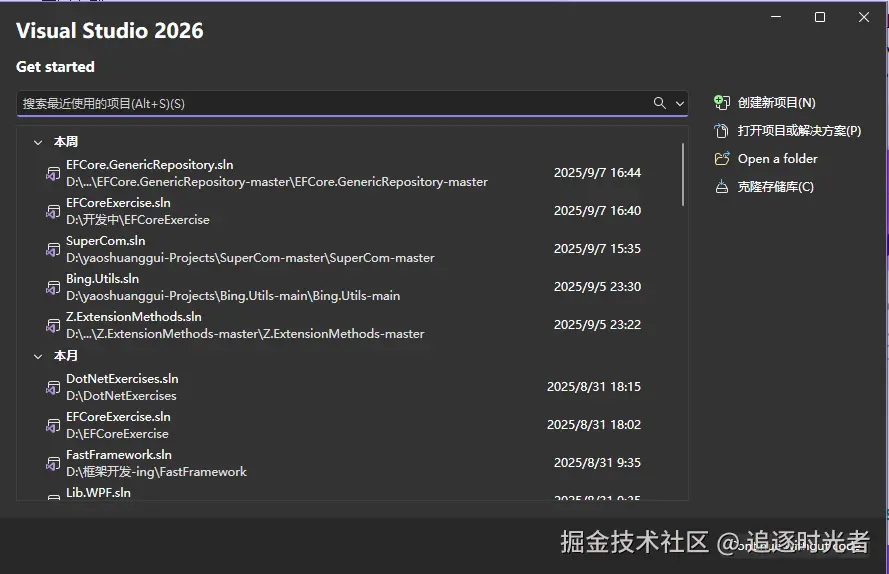Open DotNetExercises.sln from recent list
The image size is (889, 574).
pos(122,378)
